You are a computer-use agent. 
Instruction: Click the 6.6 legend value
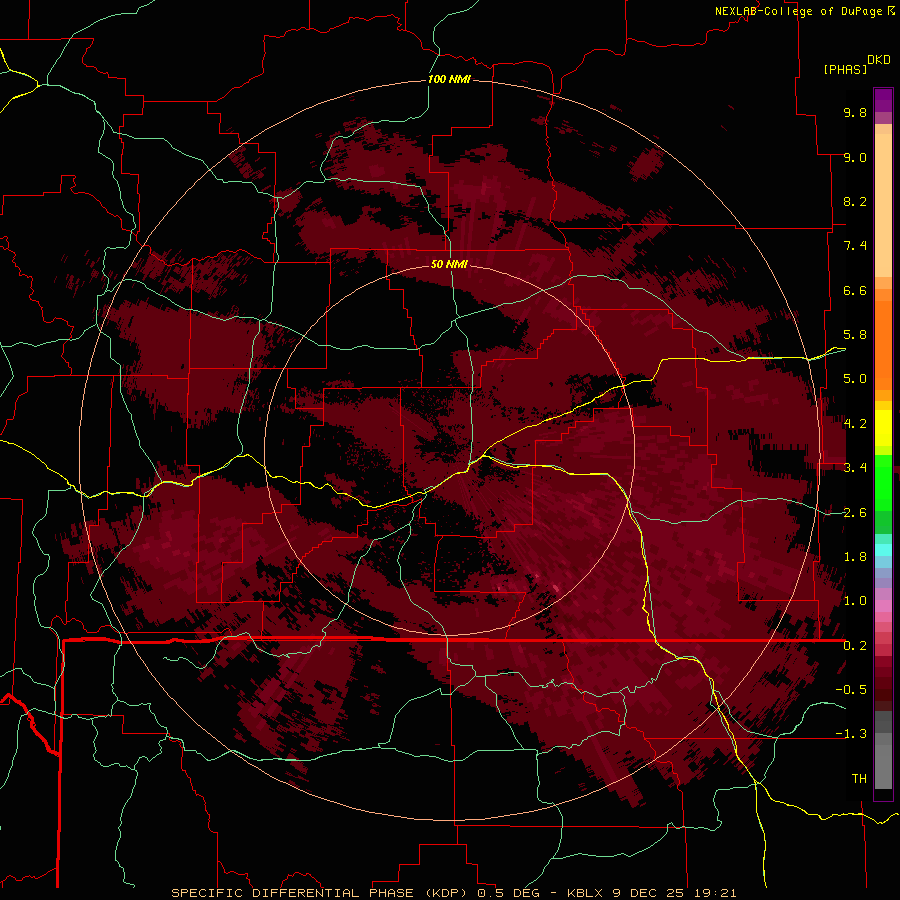[855, 290]
